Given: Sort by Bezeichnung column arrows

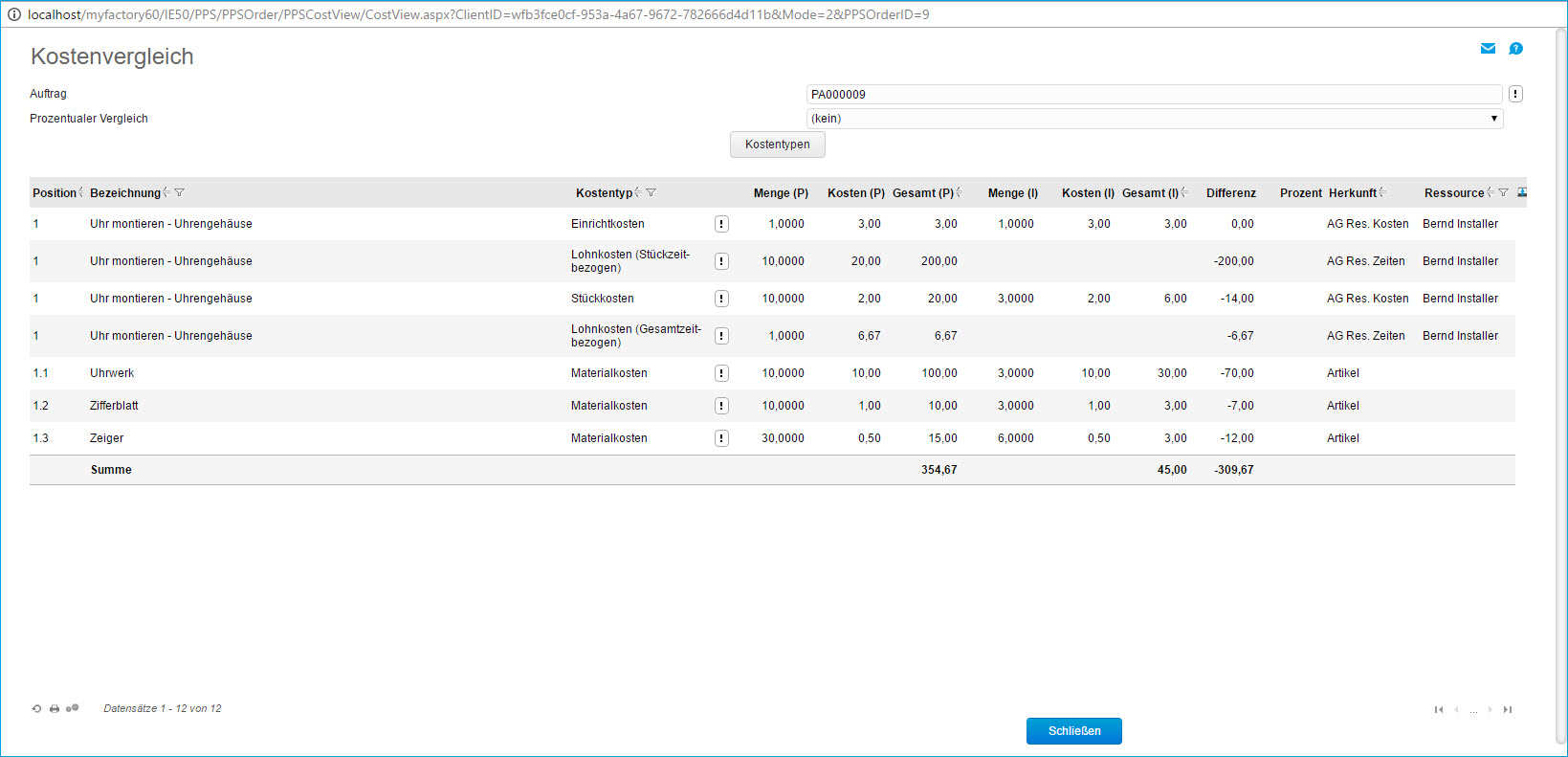Looking at the screenshot, I should pyautogui.click(x=166, y=192).
